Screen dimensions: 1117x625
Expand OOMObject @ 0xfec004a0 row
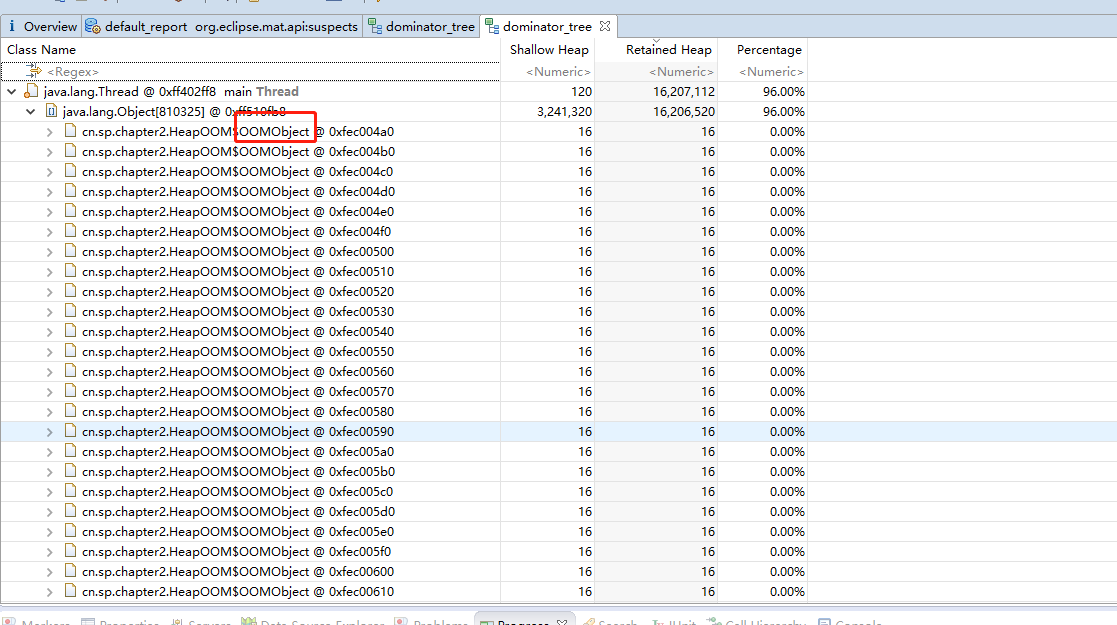pos(49,132)
